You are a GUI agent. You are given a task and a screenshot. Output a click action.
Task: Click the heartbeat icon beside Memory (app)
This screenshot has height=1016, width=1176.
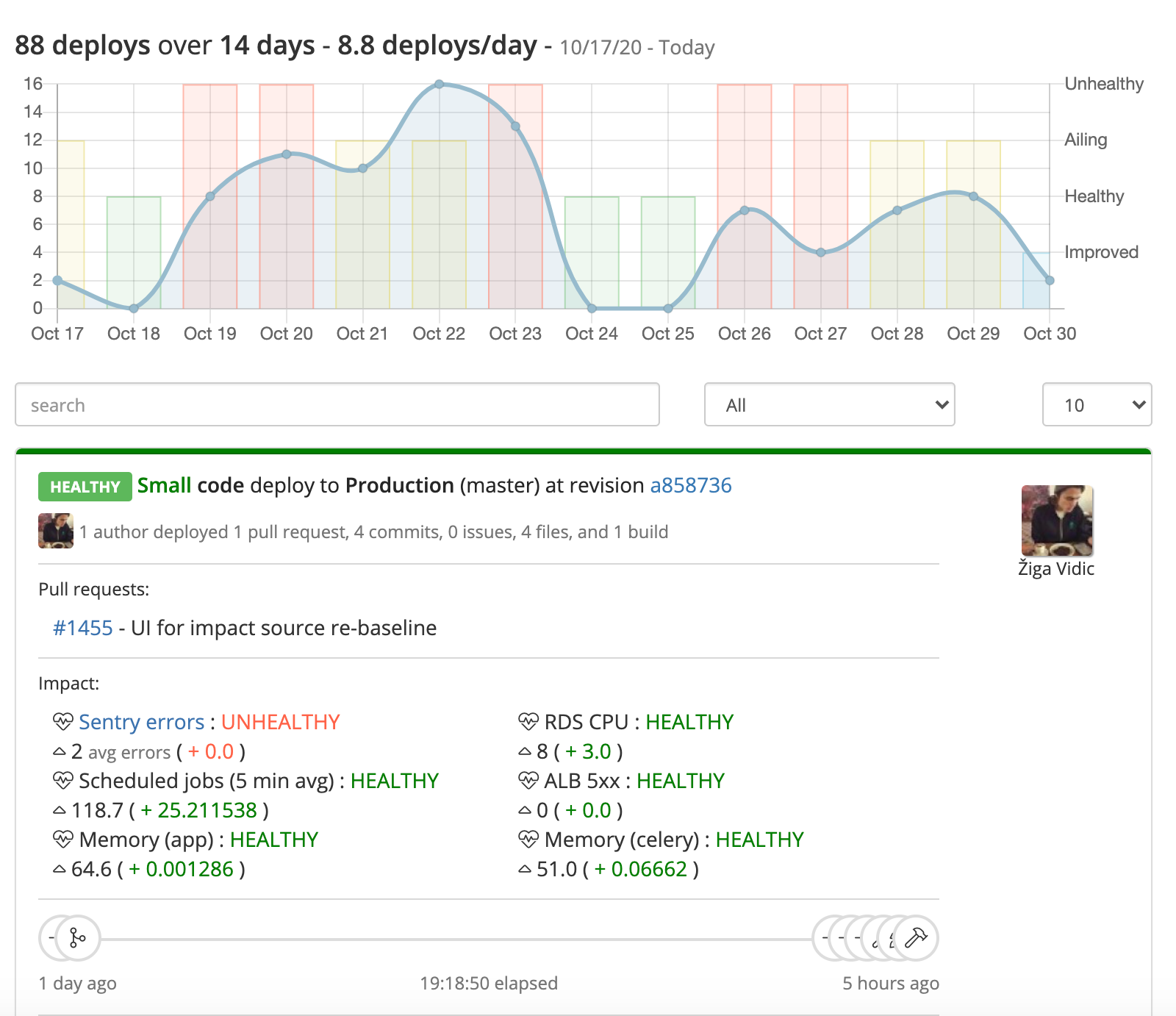point(62,840)
